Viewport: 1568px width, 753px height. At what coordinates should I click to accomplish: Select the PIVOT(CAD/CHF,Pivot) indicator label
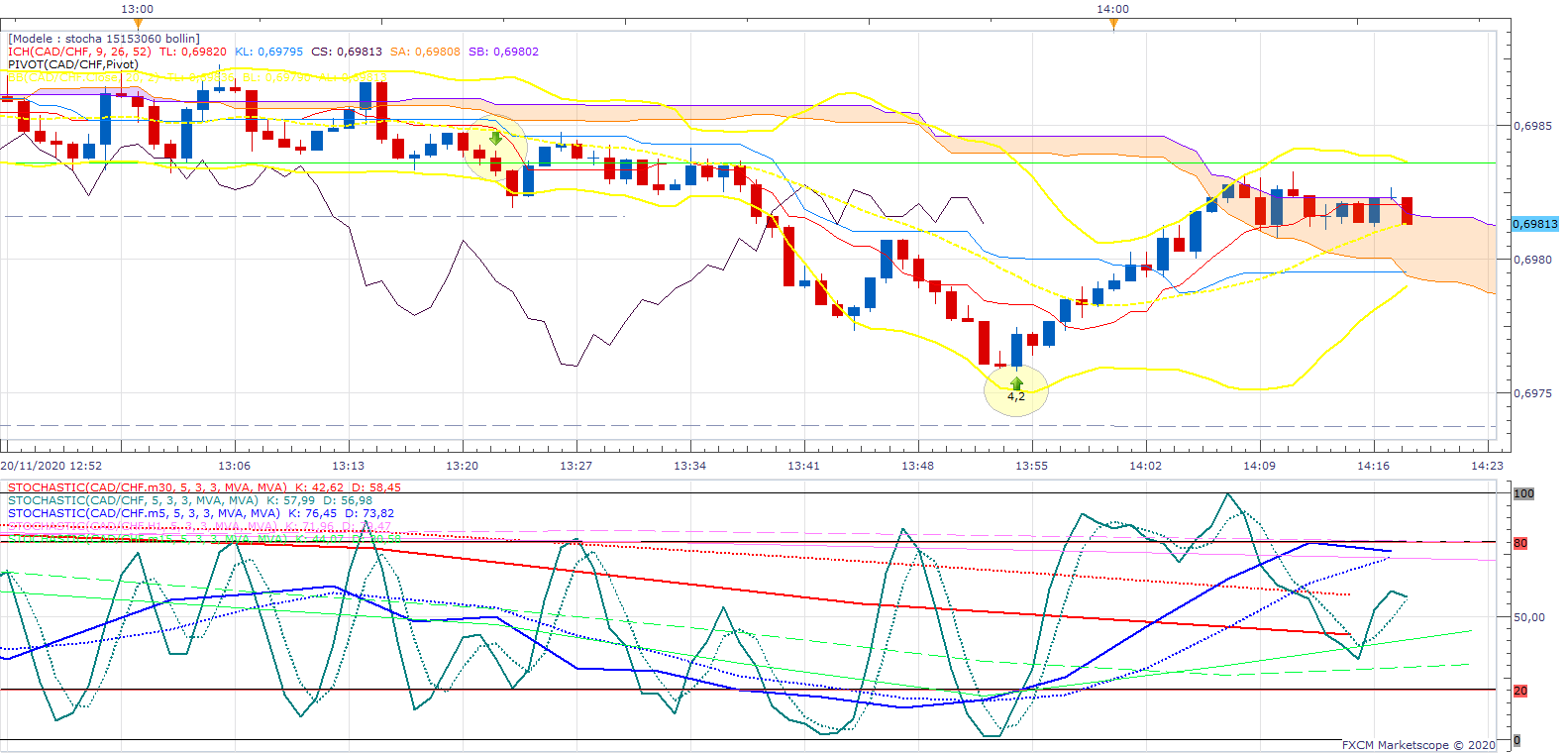coord(73,64)
